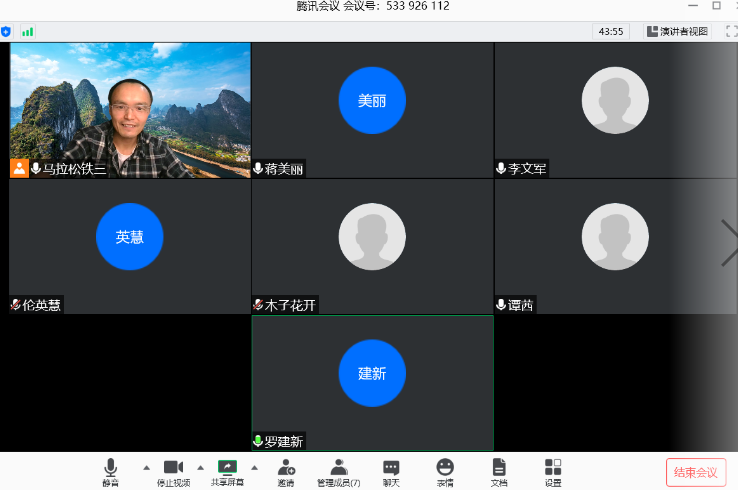Open the Documents (文档) panel
Image resolution: width=738 pixels, height=490 pixels.
[x=499, y=468]
